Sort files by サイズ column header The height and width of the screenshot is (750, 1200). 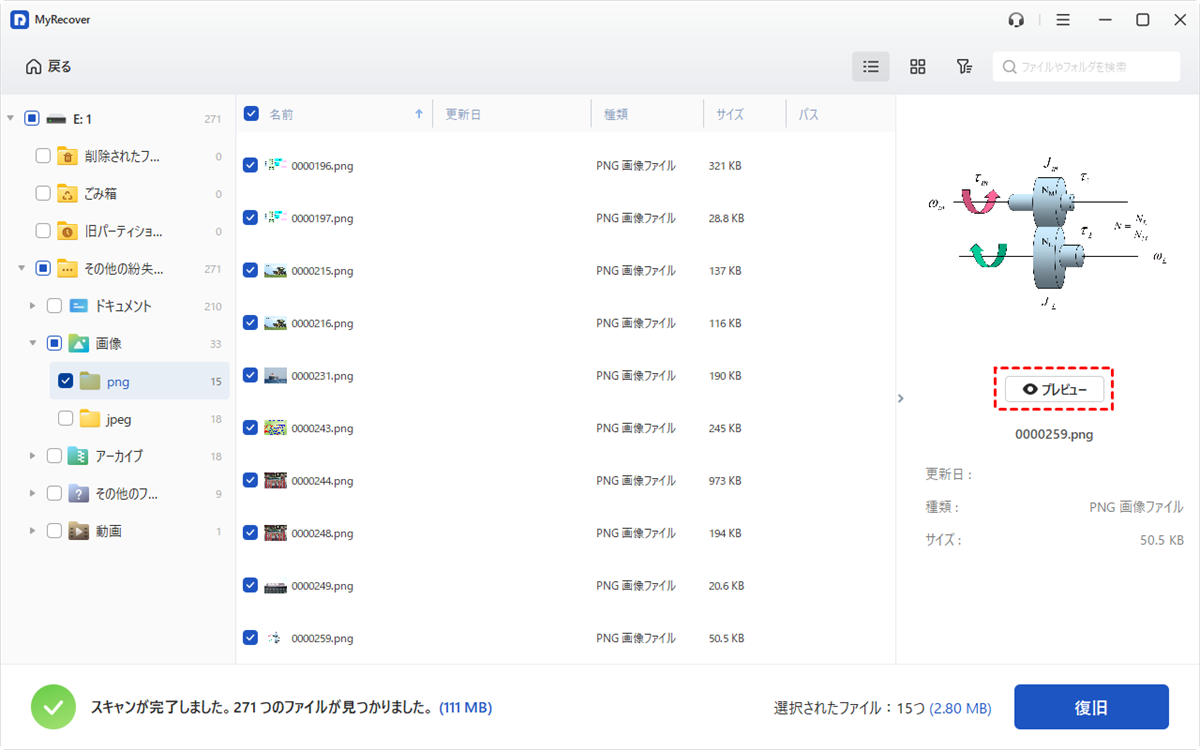coord(730,115)
